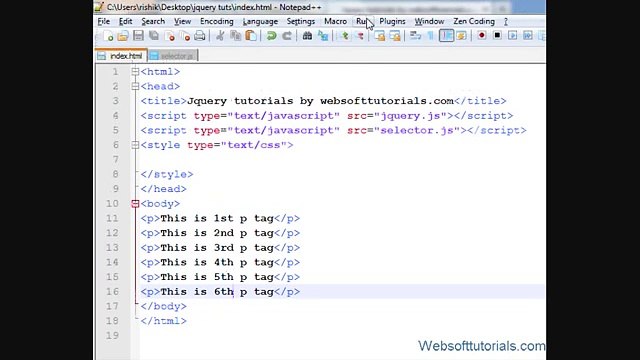This screenshot has width=640, height=360.
Task: Open the ? help menu
Action: click(x=506, y=21)
